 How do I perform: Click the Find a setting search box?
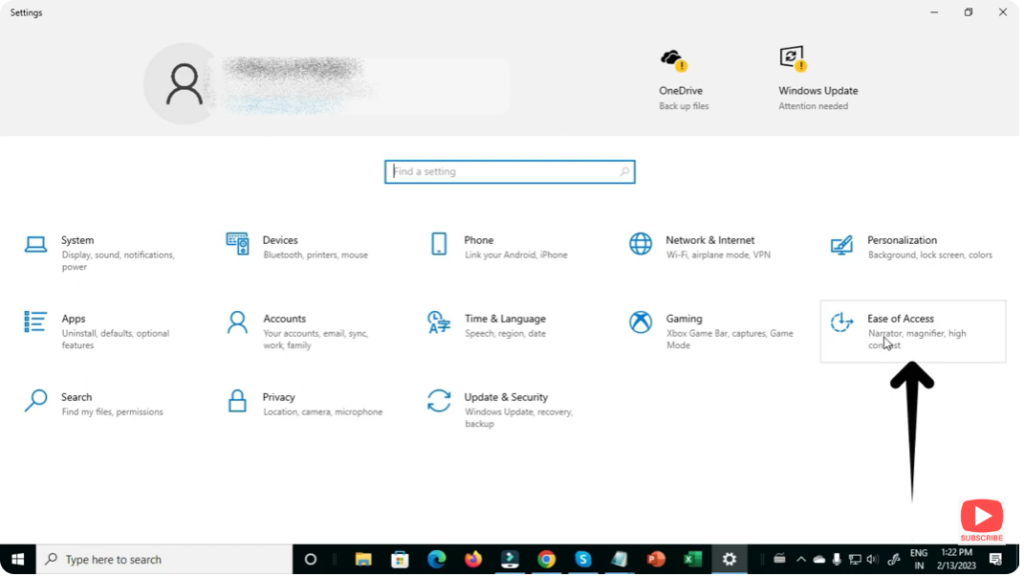click(509, 172)
